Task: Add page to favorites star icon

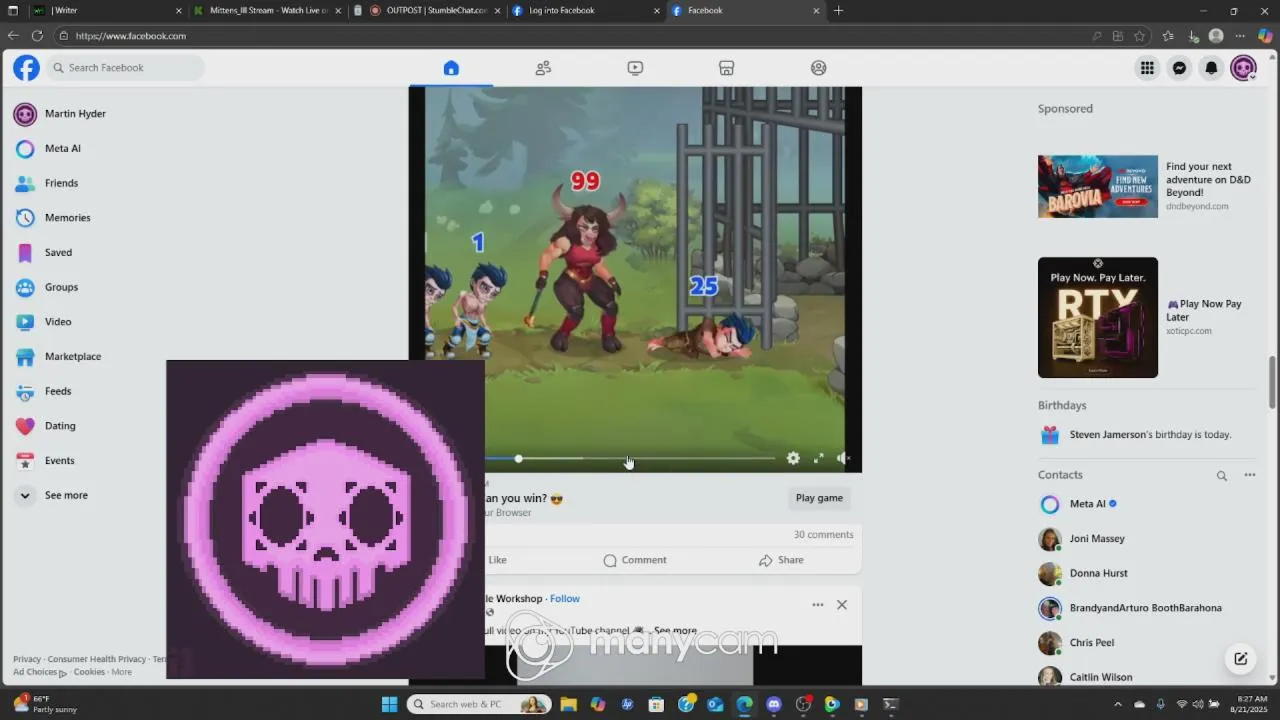Action: tap(1139, 36)
